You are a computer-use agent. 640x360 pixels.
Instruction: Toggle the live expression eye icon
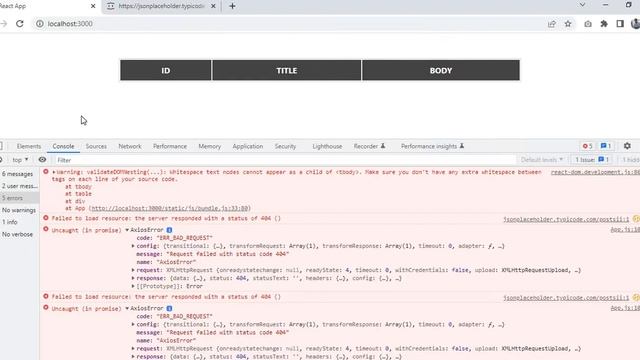click(42, 160)
